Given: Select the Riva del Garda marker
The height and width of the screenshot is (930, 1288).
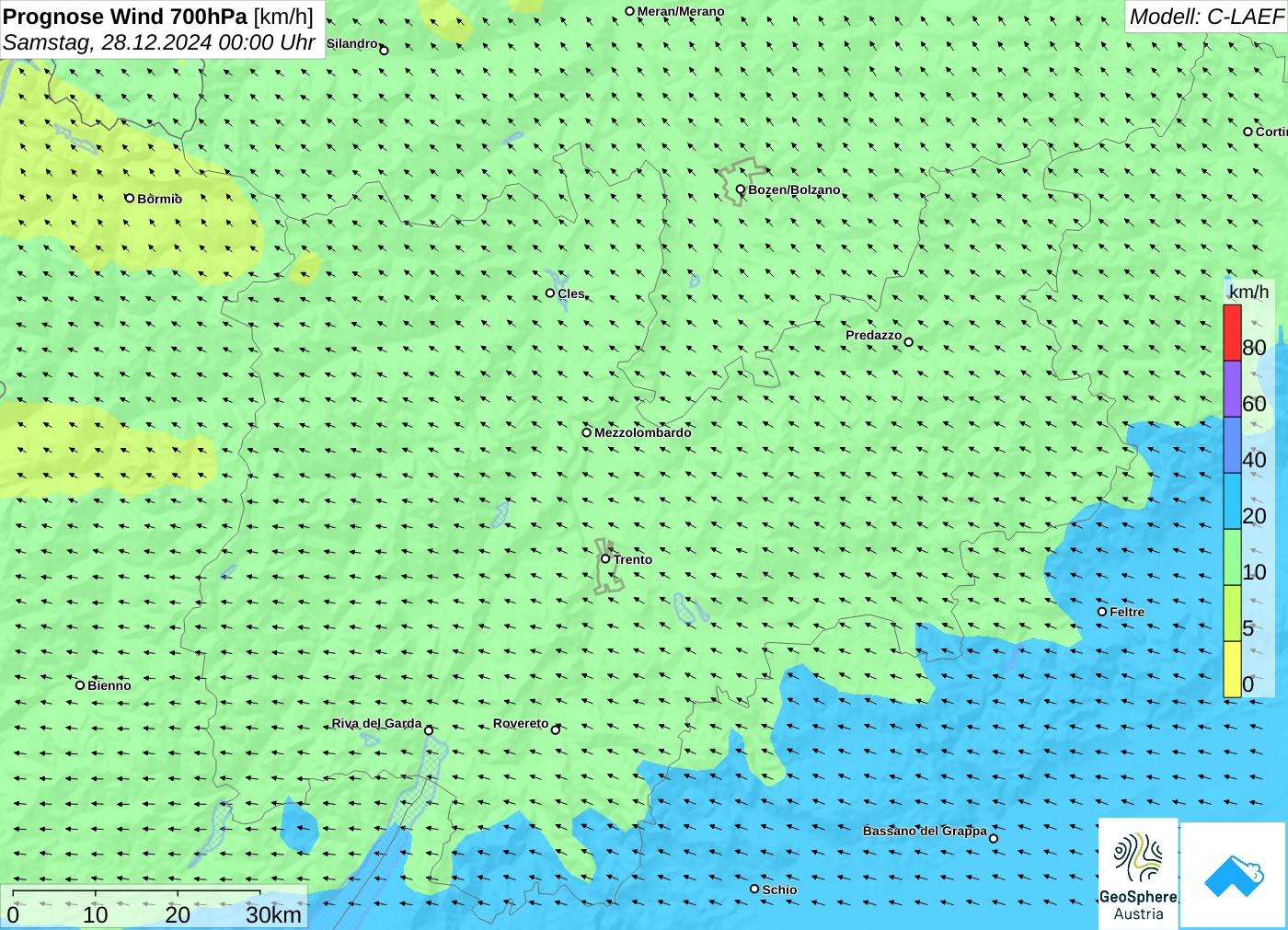Looking at the screenshot, I should pos(429,730).
